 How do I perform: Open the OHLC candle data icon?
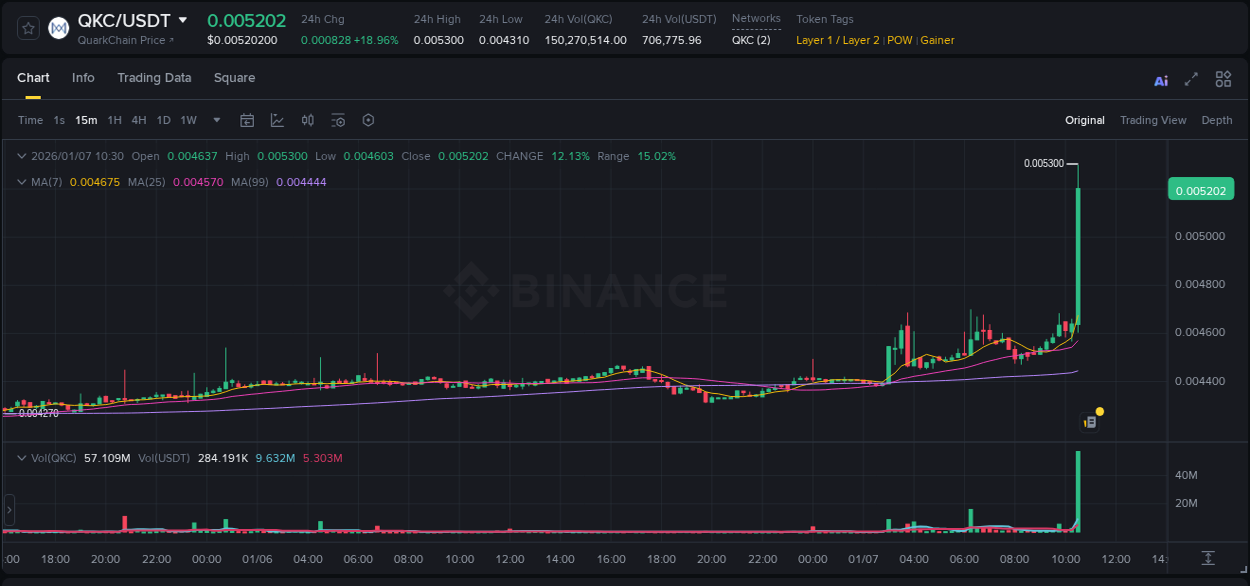click(307, 120)
